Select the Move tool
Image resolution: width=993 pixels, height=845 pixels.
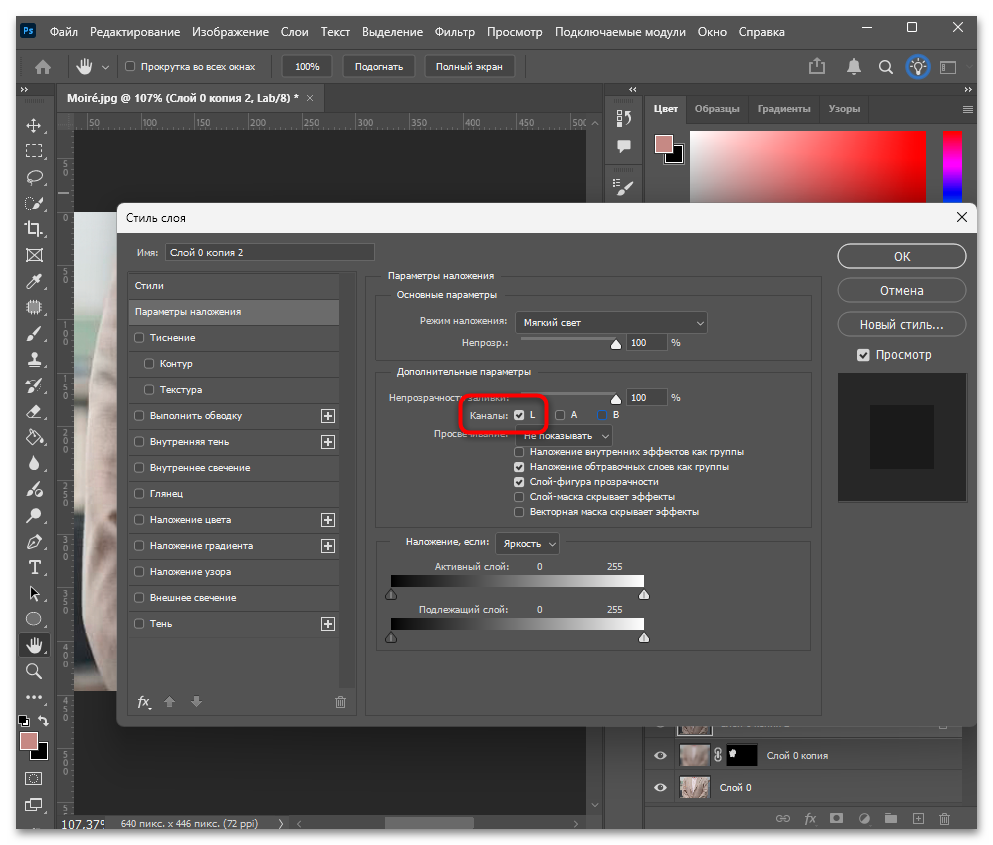pos(34,125)
